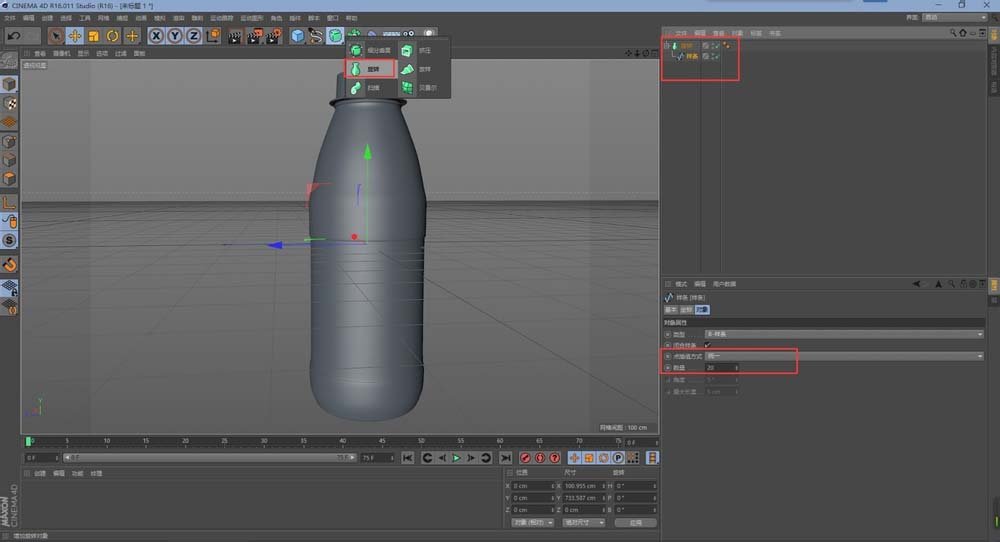
Task: Select the Move tool in the toolbar
Action: tap(75, 36)
